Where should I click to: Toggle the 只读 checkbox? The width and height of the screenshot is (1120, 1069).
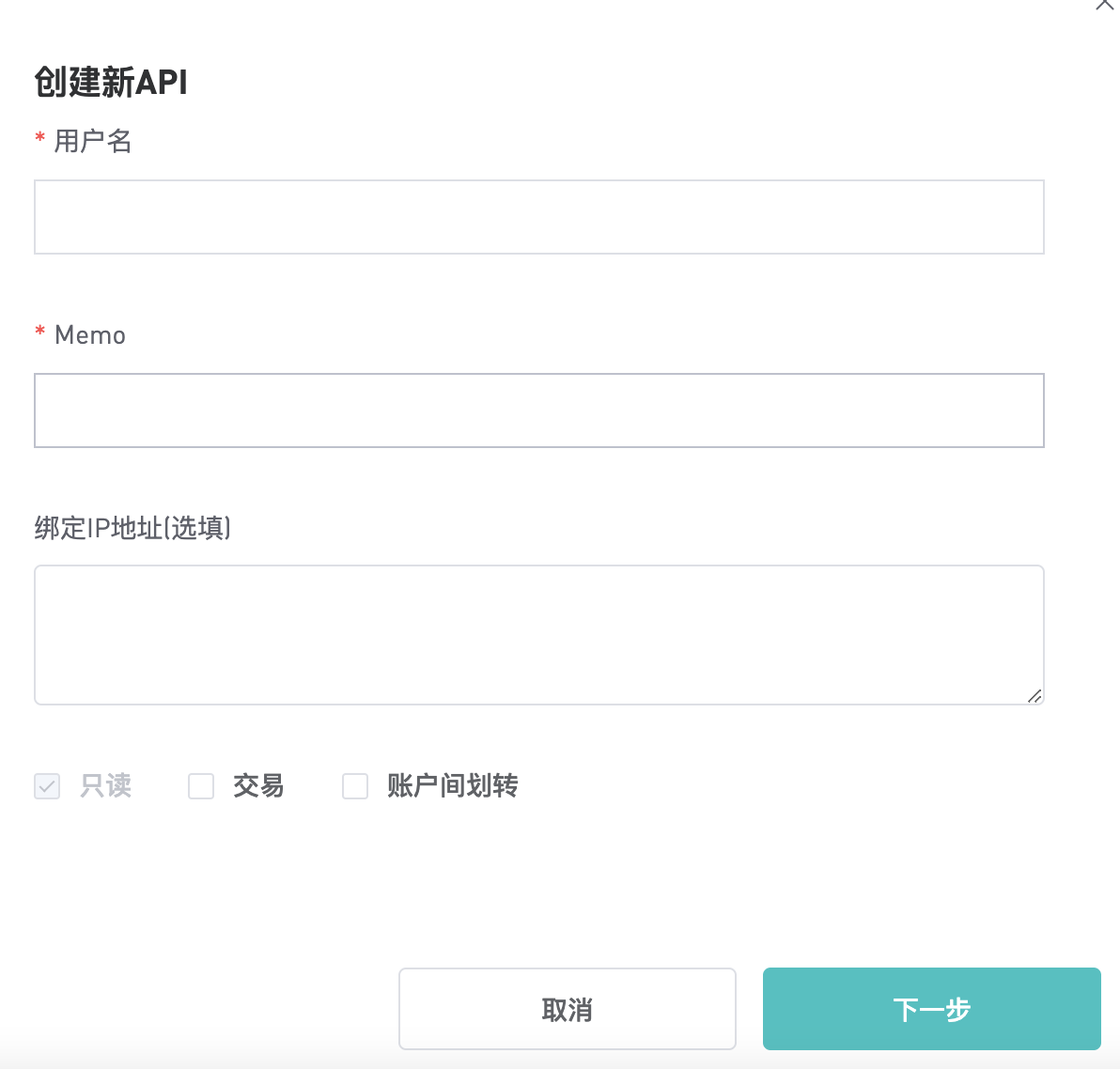click(47, 786)
